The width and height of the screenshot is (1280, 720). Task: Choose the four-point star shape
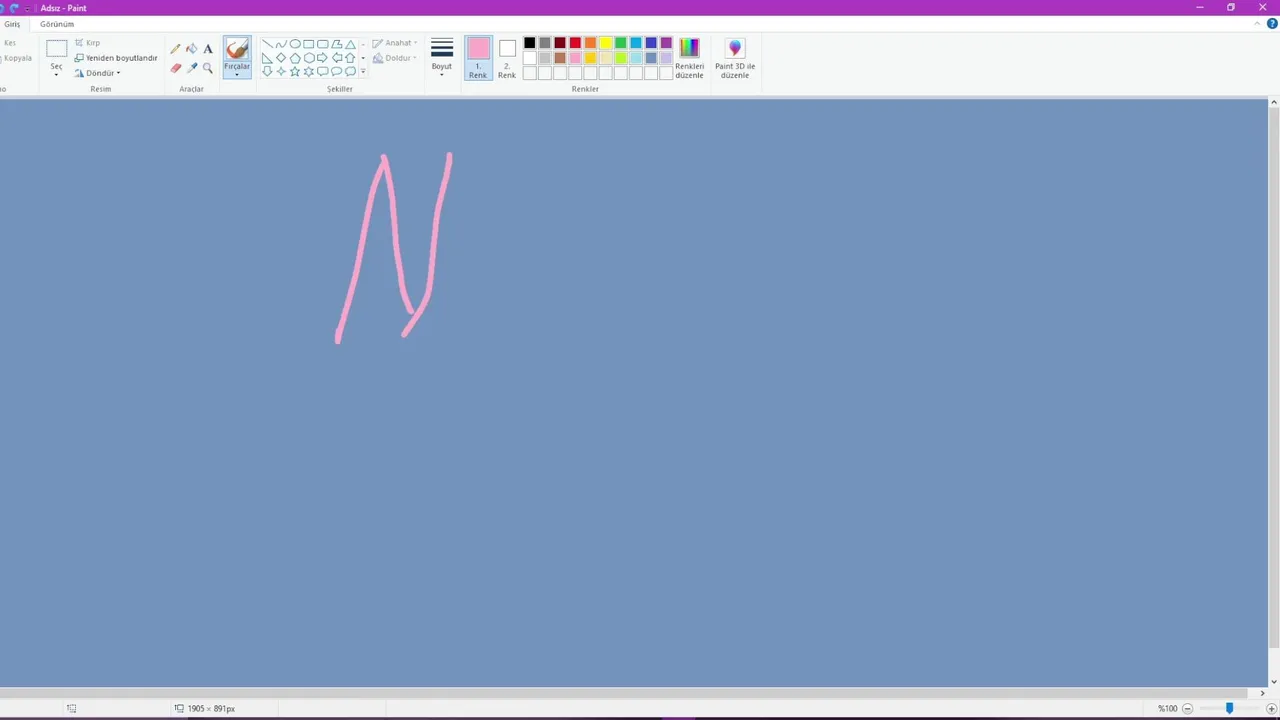[281, 71]
